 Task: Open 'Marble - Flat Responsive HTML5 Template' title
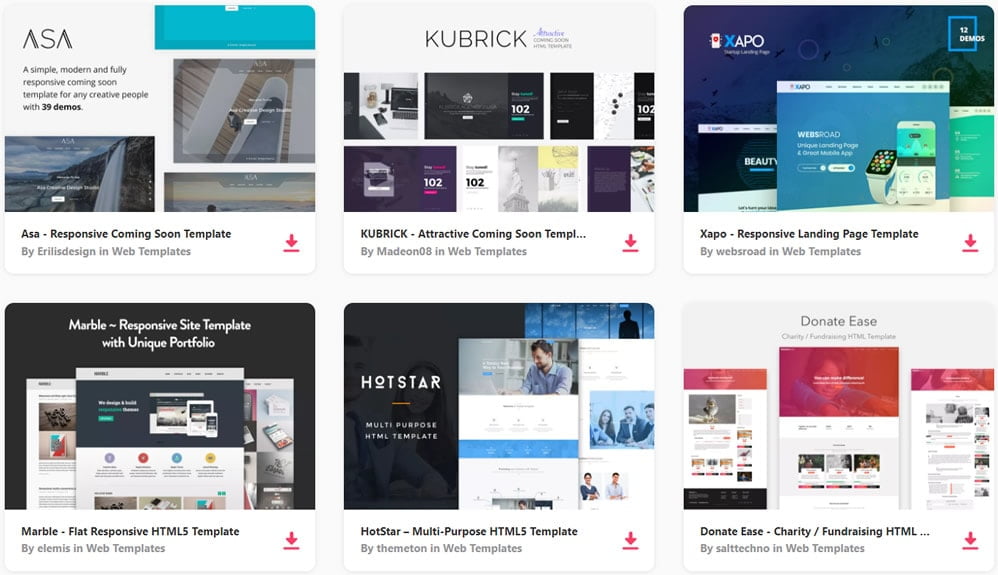coord(130,532)
